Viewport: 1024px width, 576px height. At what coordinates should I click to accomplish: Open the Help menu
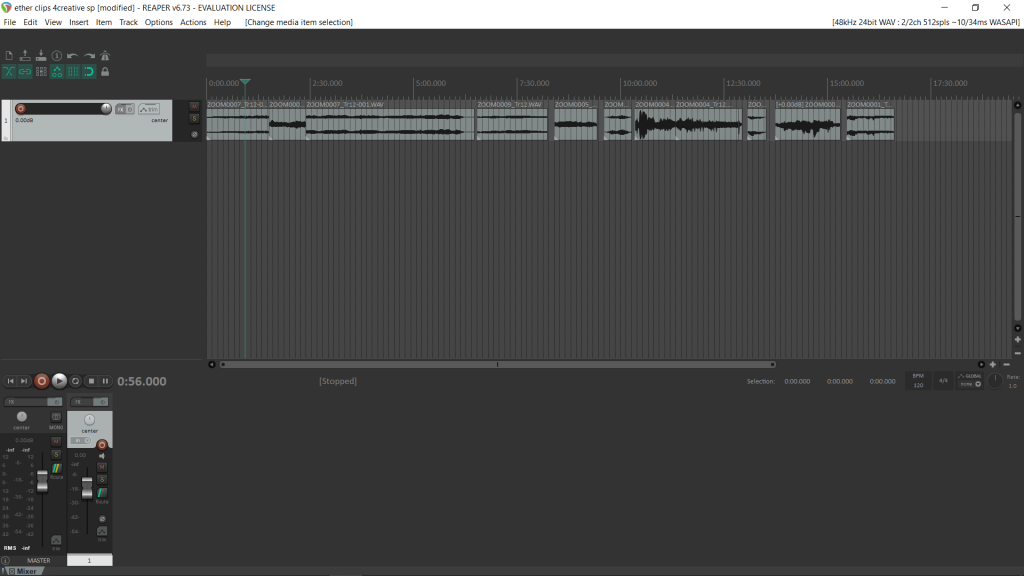point(222,22)
